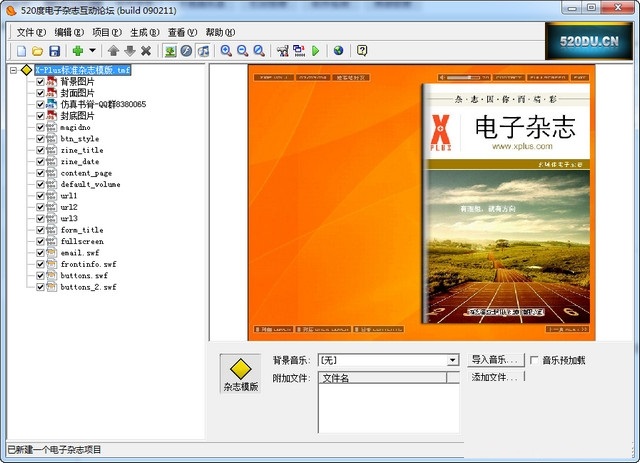Image resolution: width=640 pixels, height=463 pixels.
Task: Click the zoom in magnifier icon
Action: (x=226, y=50)
